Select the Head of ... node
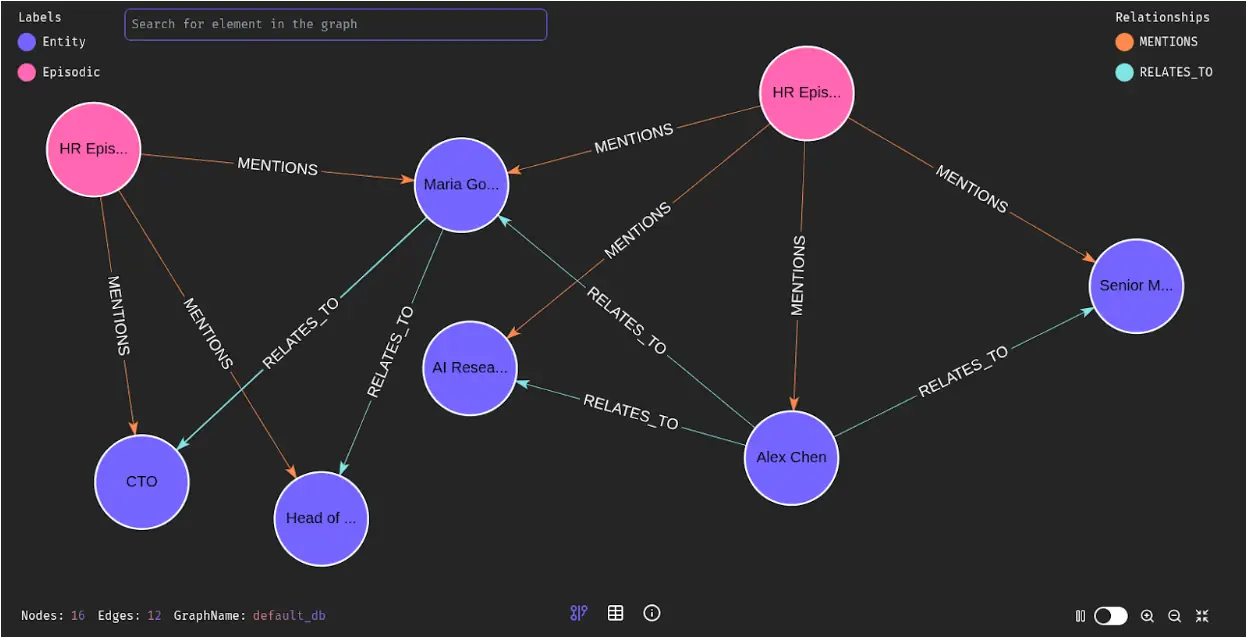 click(x=321, y=518)
